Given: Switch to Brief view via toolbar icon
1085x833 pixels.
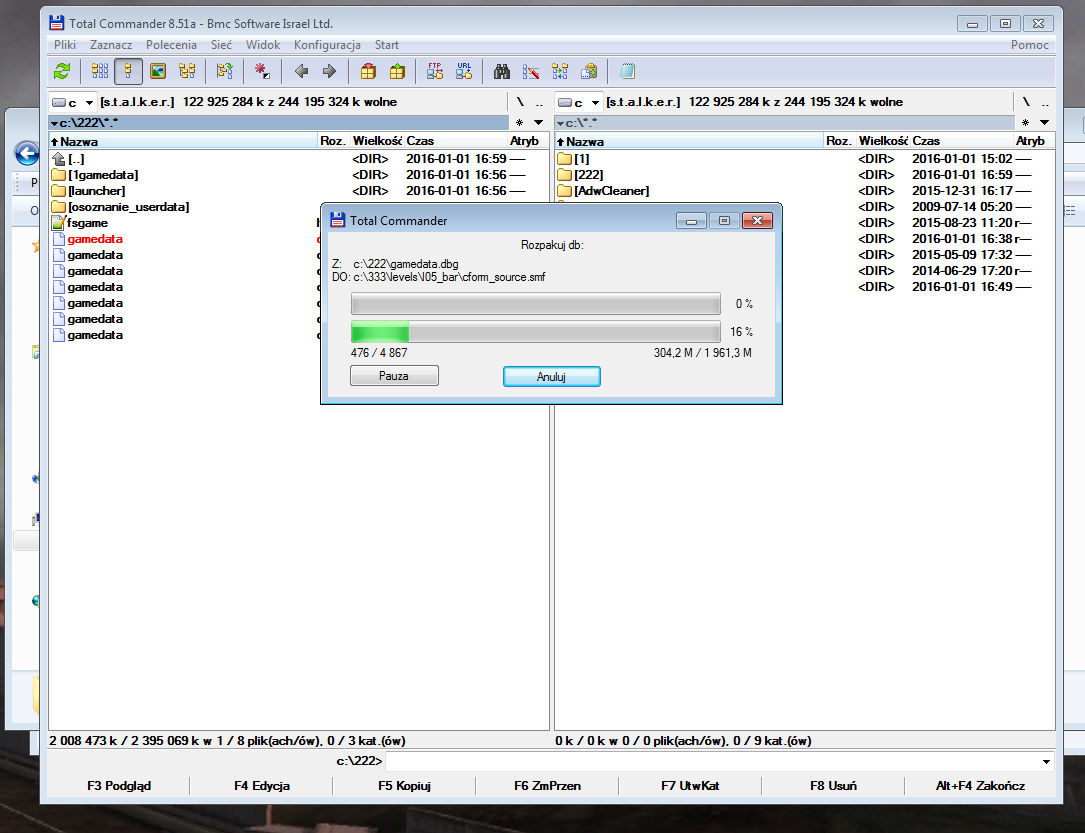Looking at the screenshot, I should pos(100,71).
